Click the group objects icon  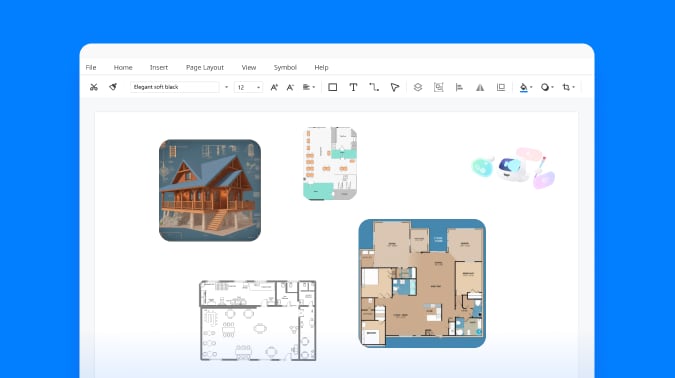coord(438,87)
